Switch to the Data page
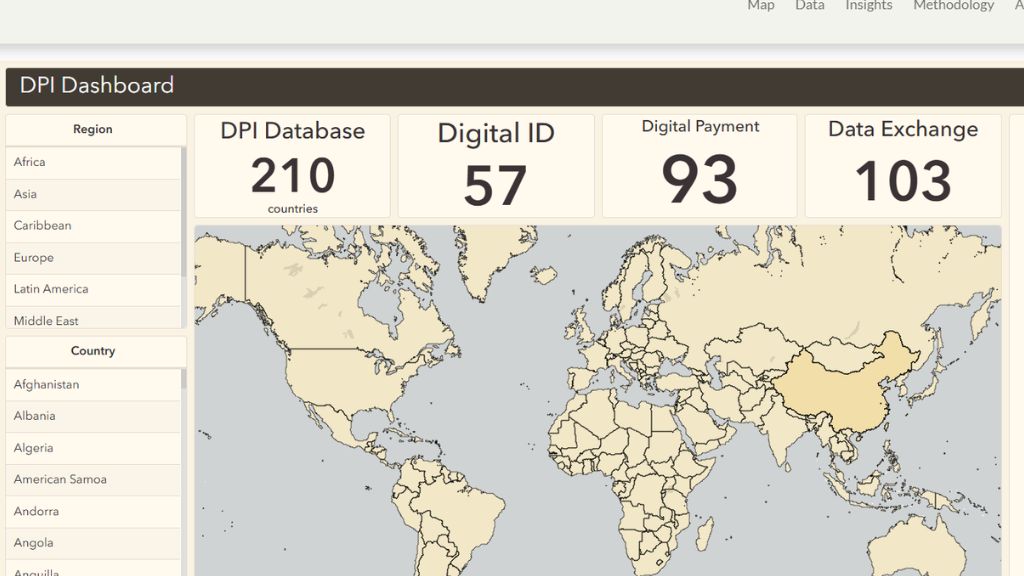 pos(809,6)
